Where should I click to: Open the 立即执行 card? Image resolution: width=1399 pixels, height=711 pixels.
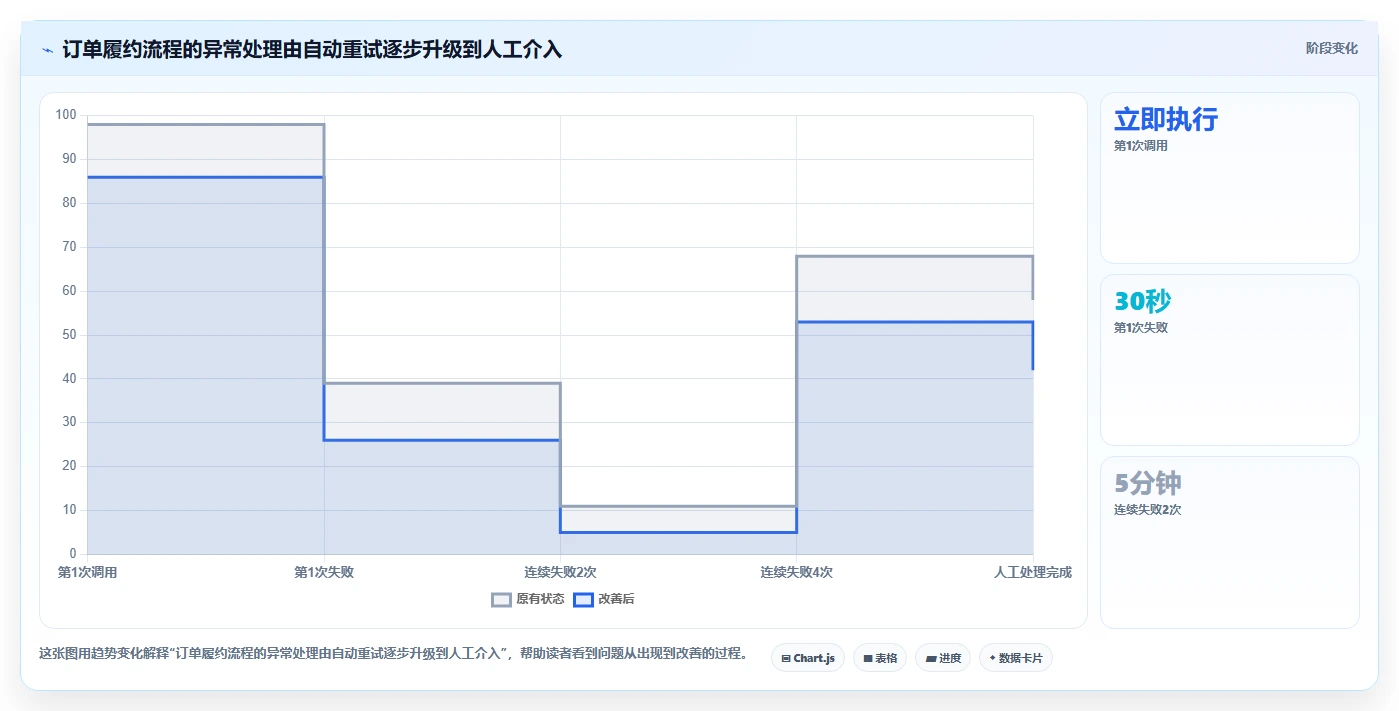click(x=1230, y=178)
